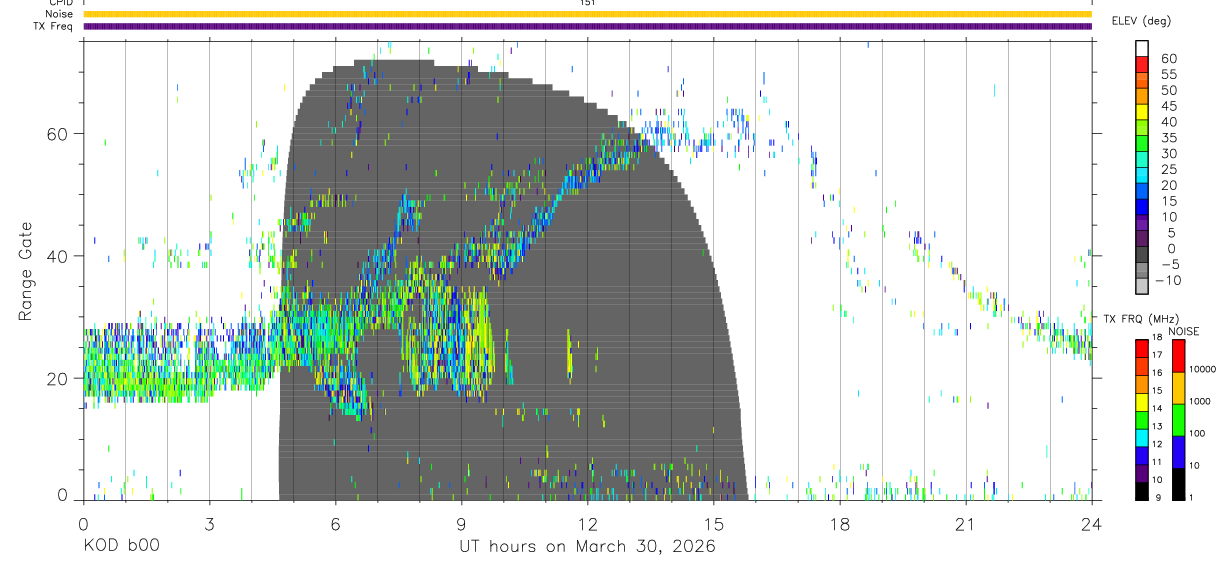Click the '17' label on TX FRQ colorbar

1155,355
